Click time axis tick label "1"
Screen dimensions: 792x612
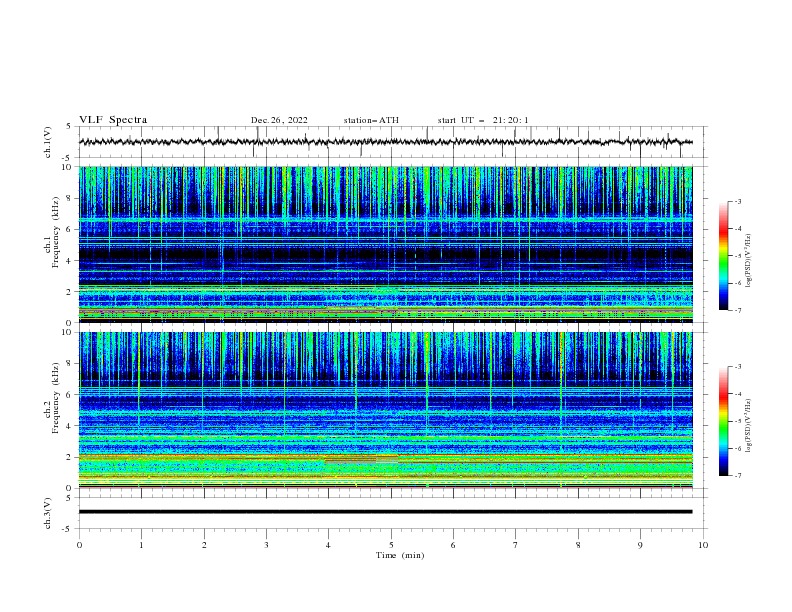point(141,545)
